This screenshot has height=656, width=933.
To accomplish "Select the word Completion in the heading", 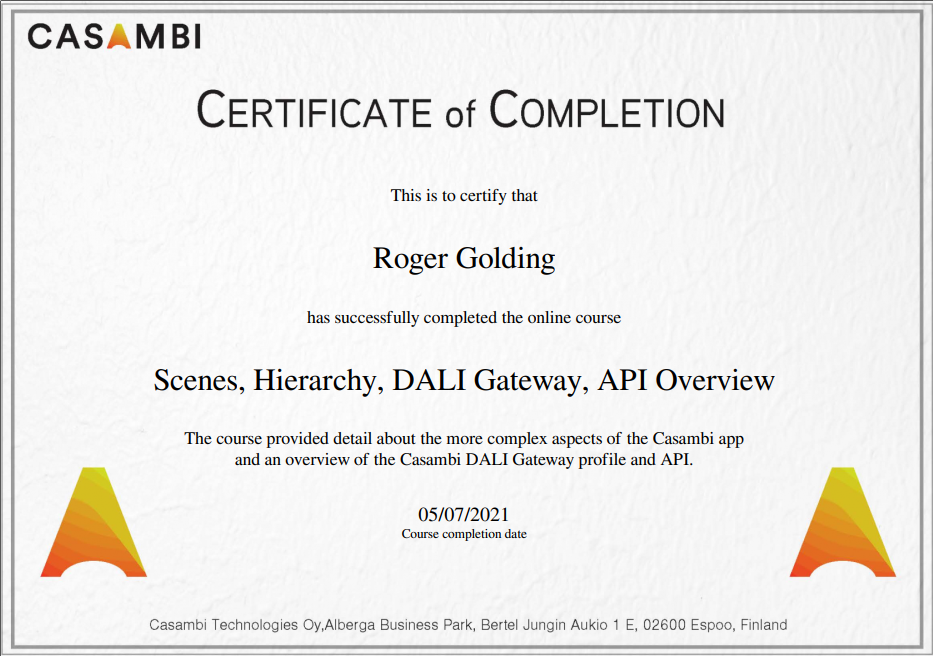I will (608, 110).
